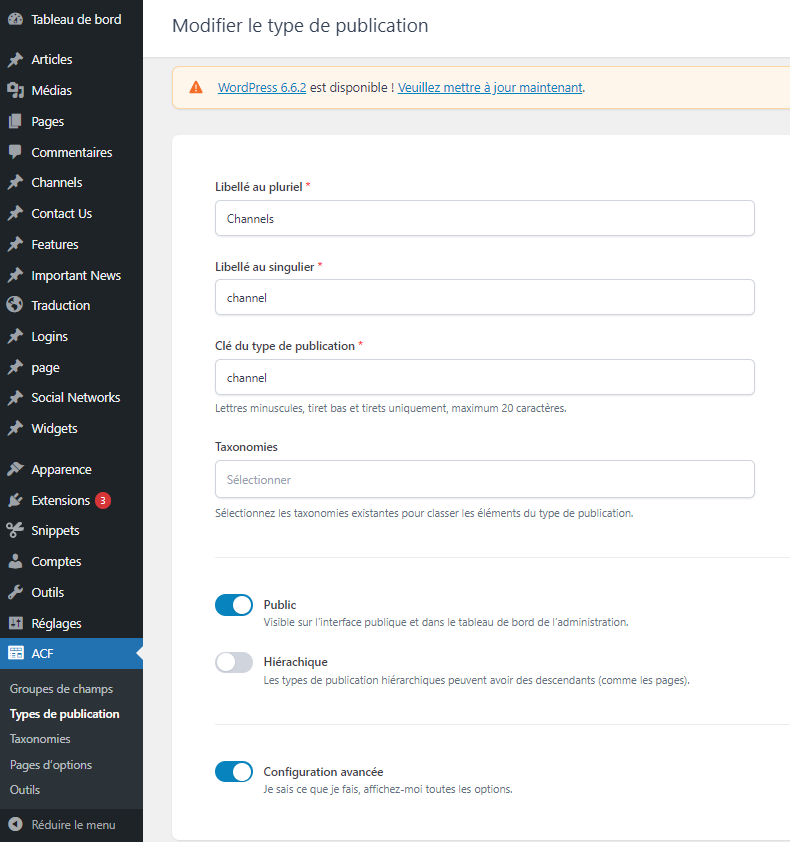This screenshot has width=790, height=842.
Task: Go to Pages d'options in ACF submenu
Action: coord(51,765)
